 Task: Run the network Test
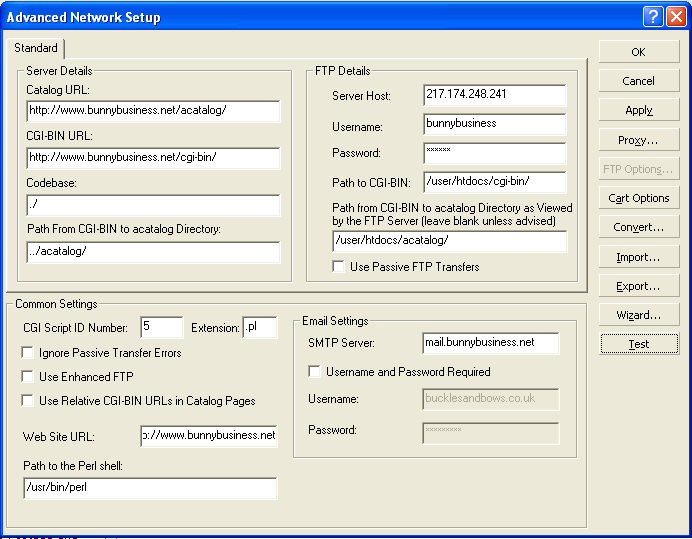pyautogui.click(x=639, y=344)
